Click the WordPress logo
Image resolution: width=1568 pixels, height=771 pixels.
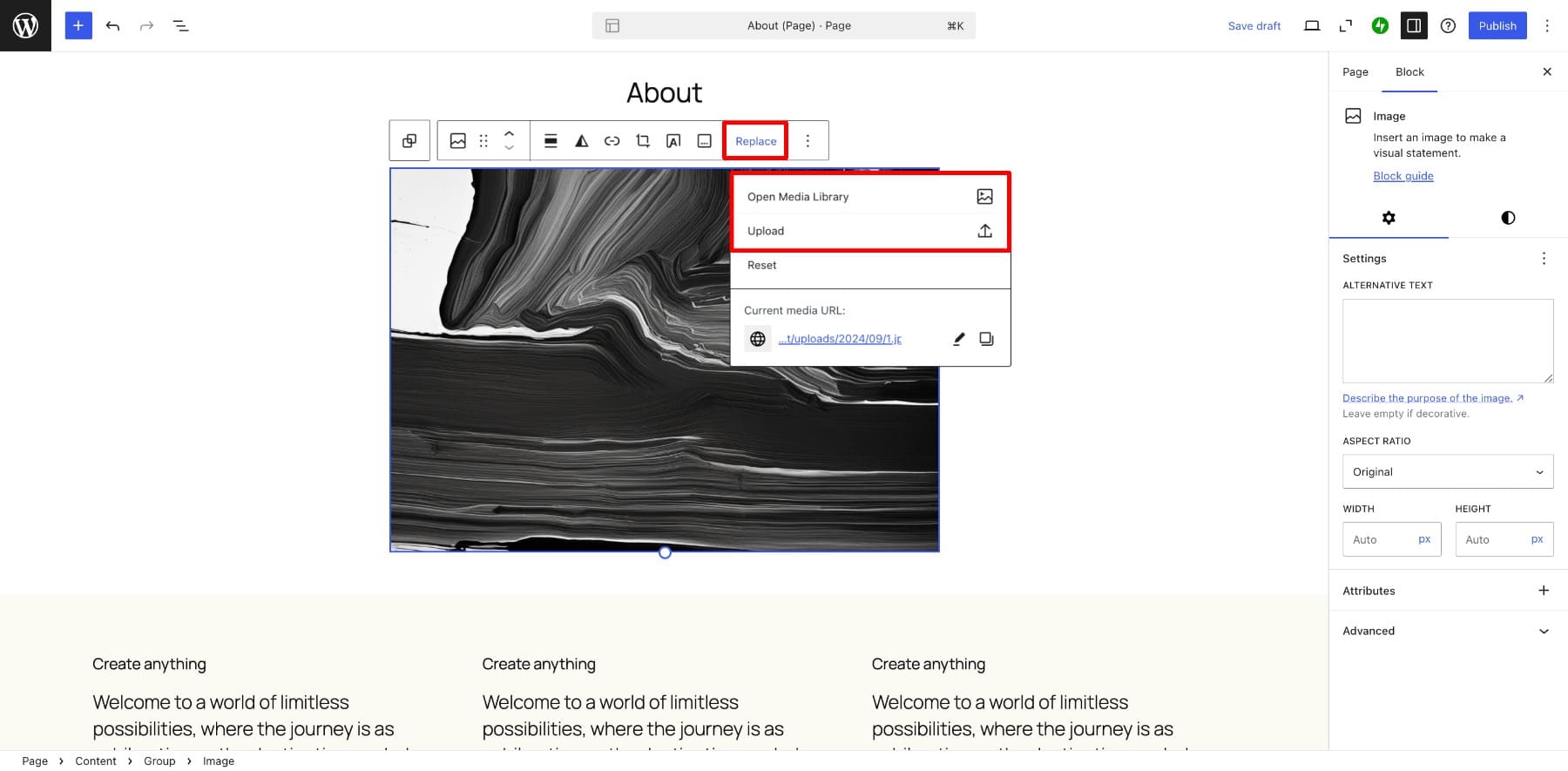pyautogui.click(x=25, y=25)
